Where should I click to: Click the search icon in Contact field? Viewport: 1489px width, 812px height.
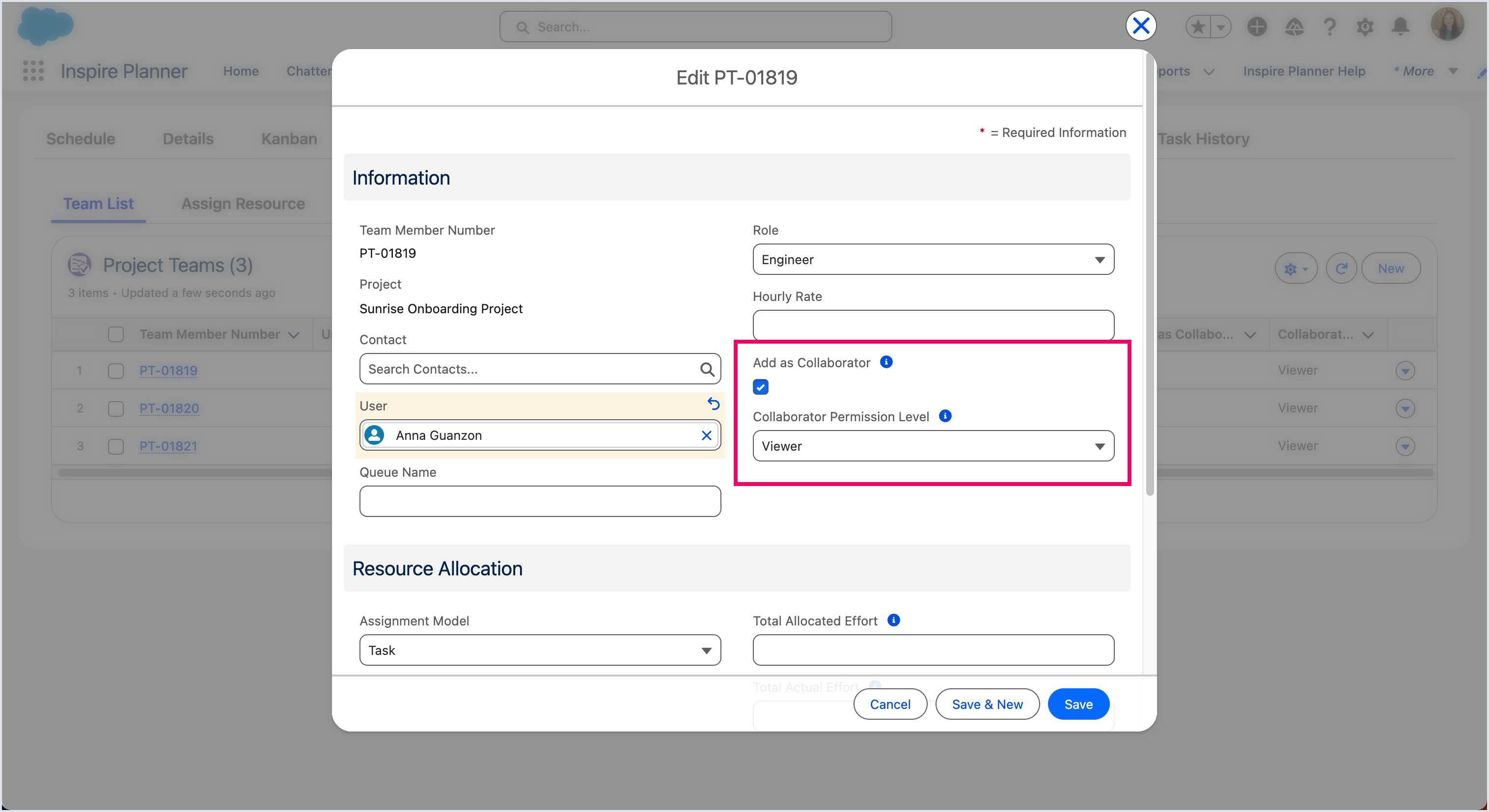[706, 369]
